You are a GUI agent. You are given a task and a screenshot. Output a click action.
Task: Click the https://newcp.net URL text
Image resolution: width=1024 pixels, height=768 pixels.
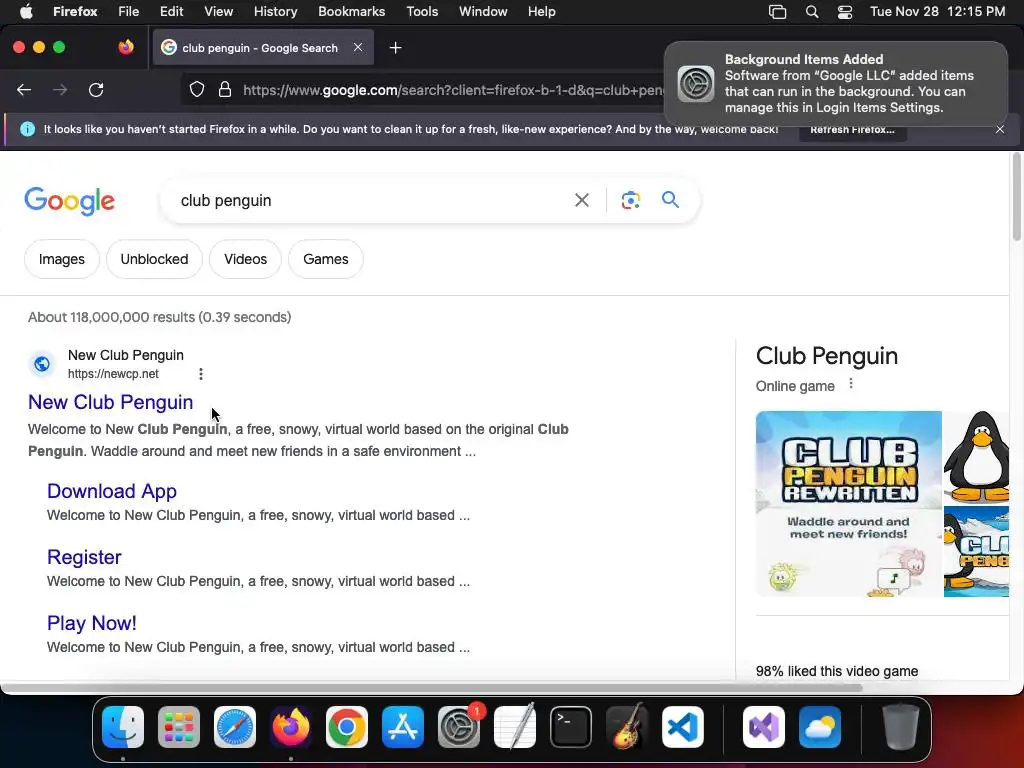(113, 374)
